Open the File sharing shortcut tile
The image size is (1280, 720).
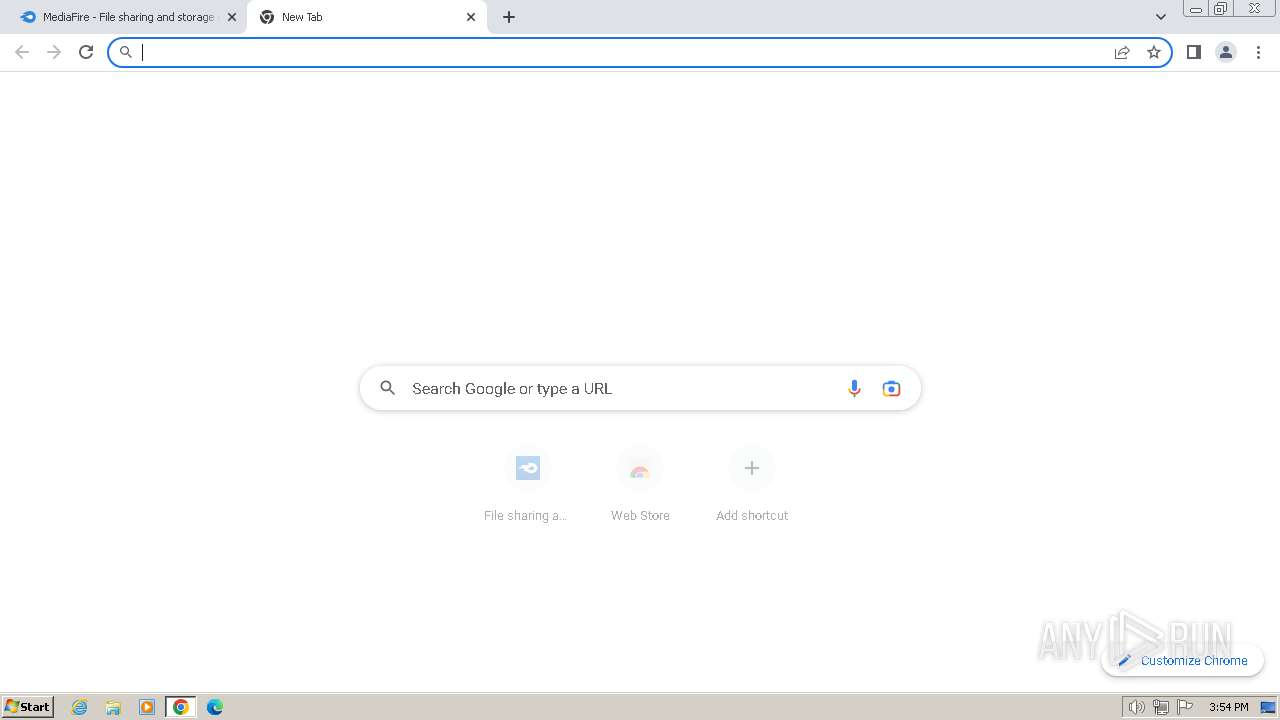[528, 484]
